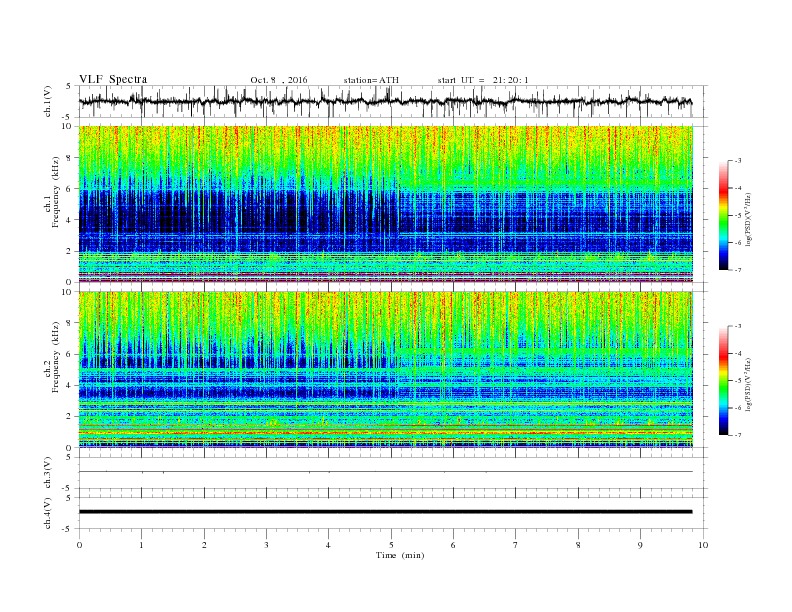Click the ch.2 "Frequency (kHz)" axis label
Screen dimensions: 792x612
pyautogui.click(x=56, y=357)
